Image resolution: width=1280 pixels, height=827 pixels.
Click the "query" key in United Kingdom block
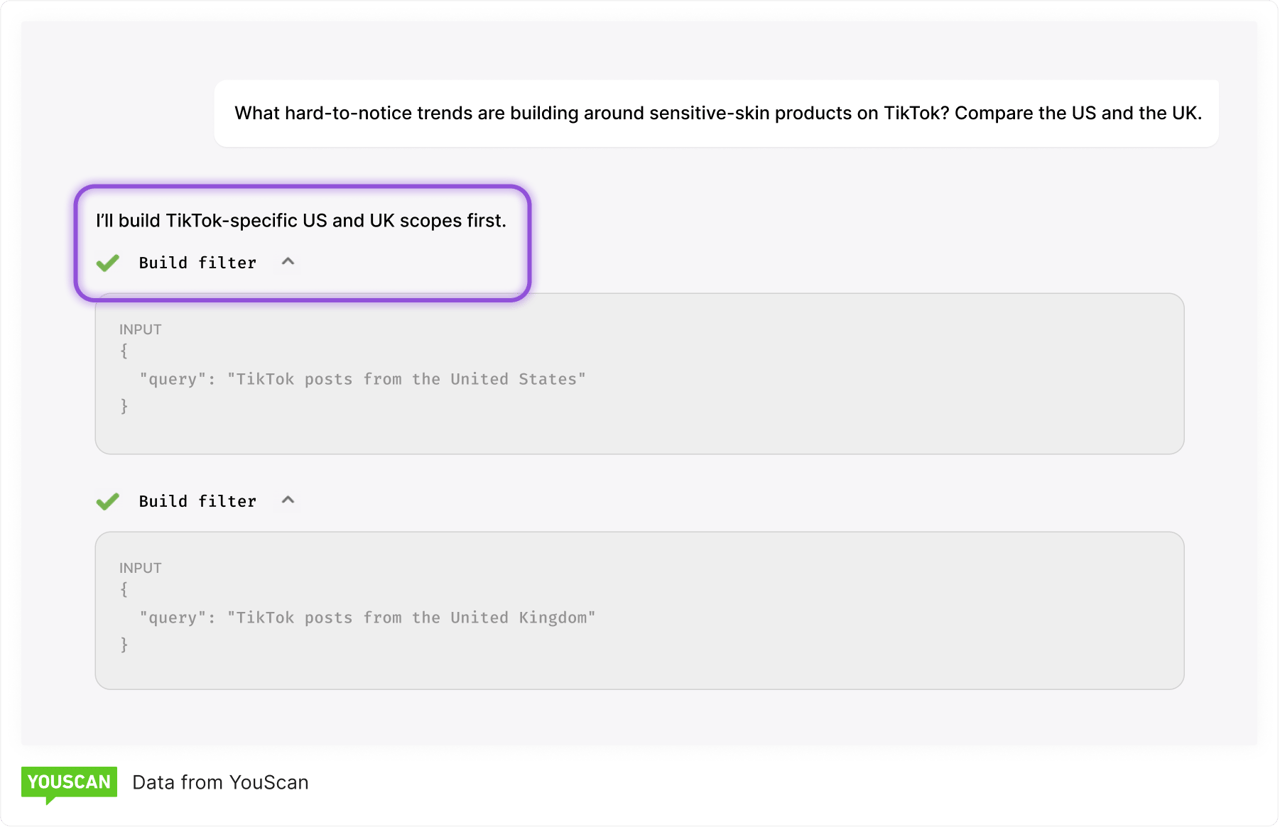[x=173, y=618]
